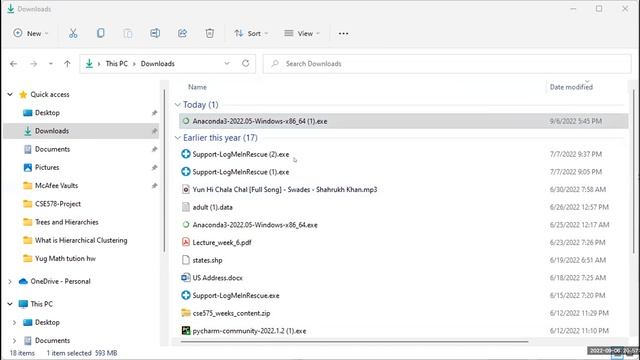This screenshot has width=640, height=360.
Task: Click the 6/23/2022 7:26 PM date cell
Action: pos(578,242)
